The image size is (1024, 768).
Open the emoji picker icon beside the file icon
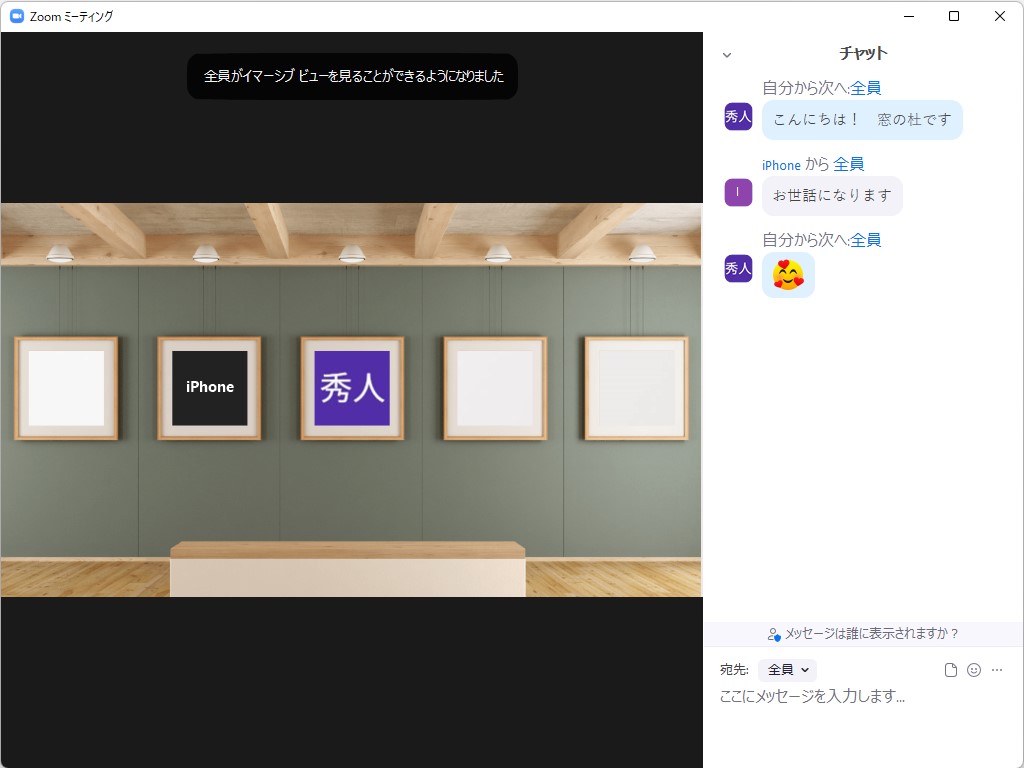973,670
